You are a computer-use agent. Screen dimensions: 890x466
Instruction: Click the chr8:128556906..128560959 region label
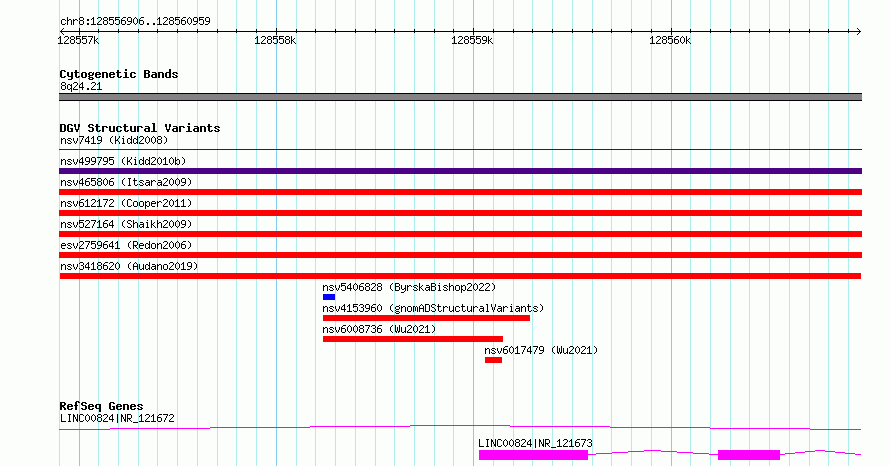135,21
